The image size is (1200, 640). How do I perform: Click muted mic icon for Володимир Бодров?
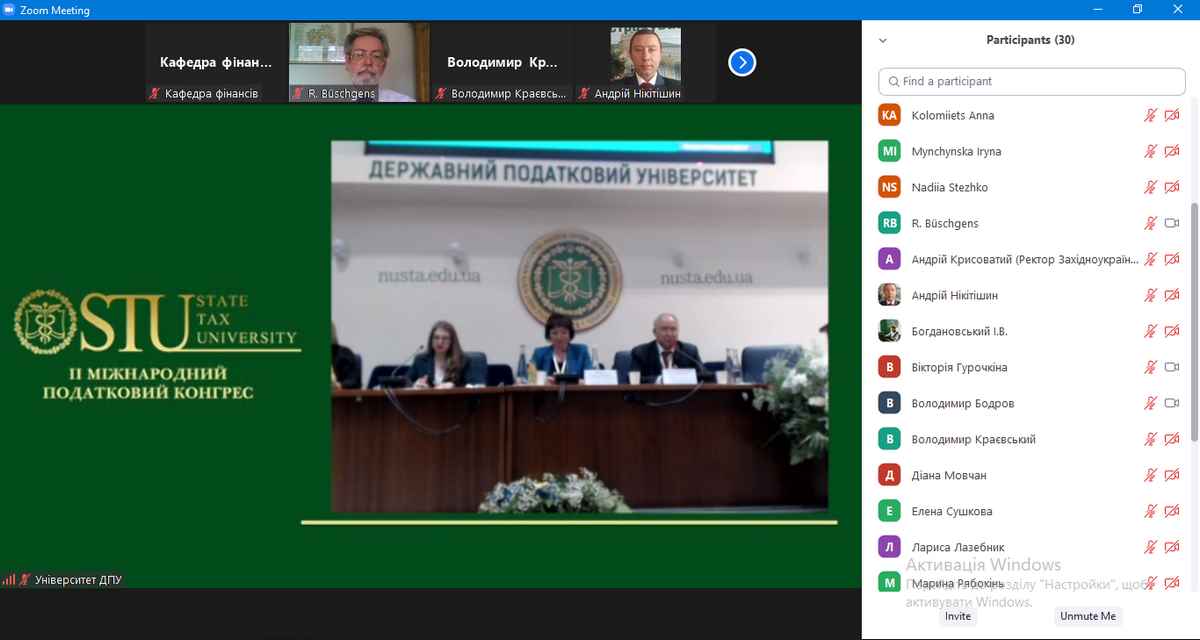click(1150, 404)
